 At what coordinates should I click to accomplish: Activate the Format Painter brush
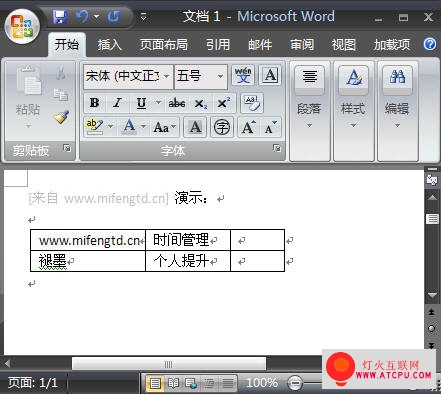coord(61,117)
